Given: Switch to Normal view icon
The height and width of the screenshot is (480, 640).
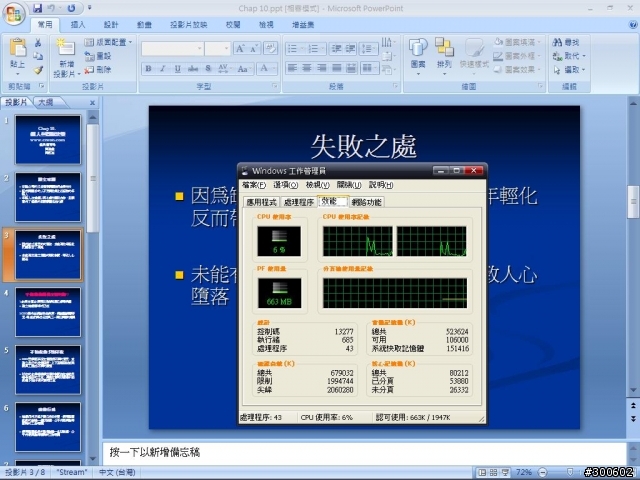Looking at the screenshot, I should point(482,473).
